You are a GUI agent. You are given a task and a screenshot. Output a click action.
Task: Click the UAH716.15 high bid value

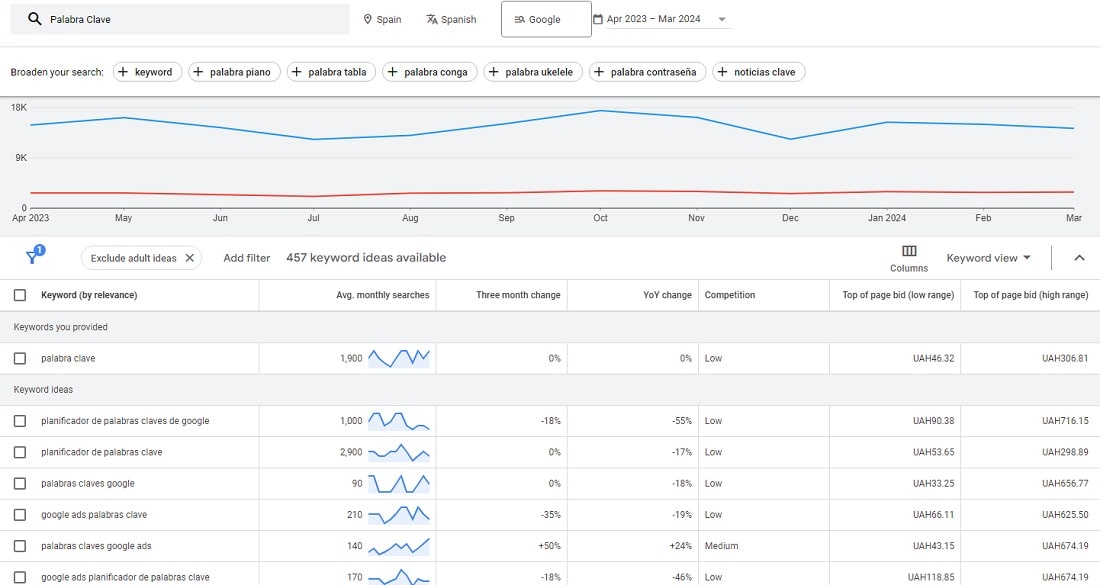[1065, 421]
